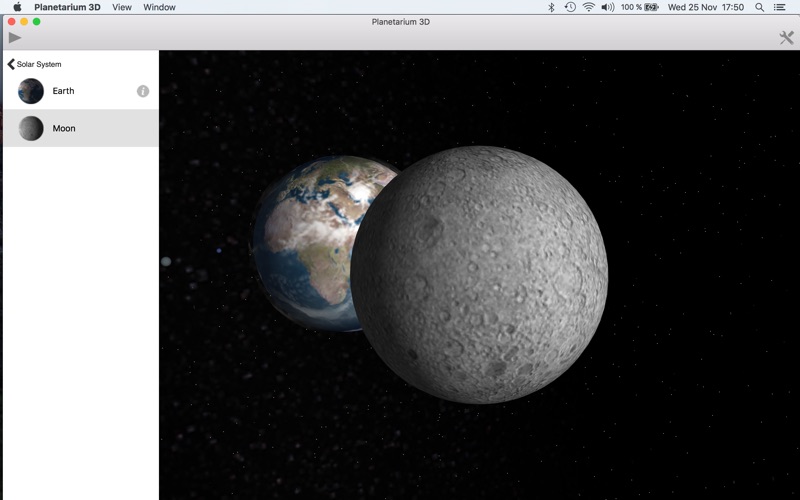
Task: Start the animation with the play button
Action: pyautogui.click(x=15, y=37)
